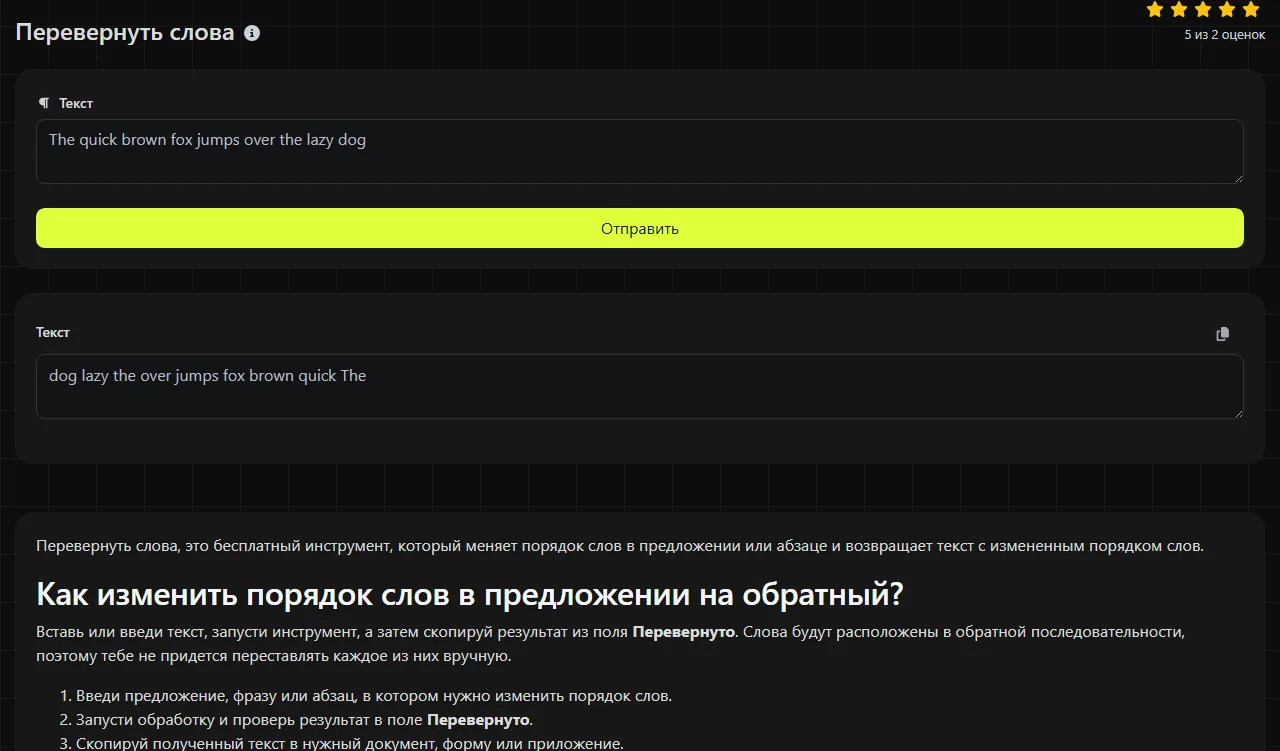1280x751 pixels.
Task: Click the info icon beside Перевернуть слова
Action: pos(252,33)
